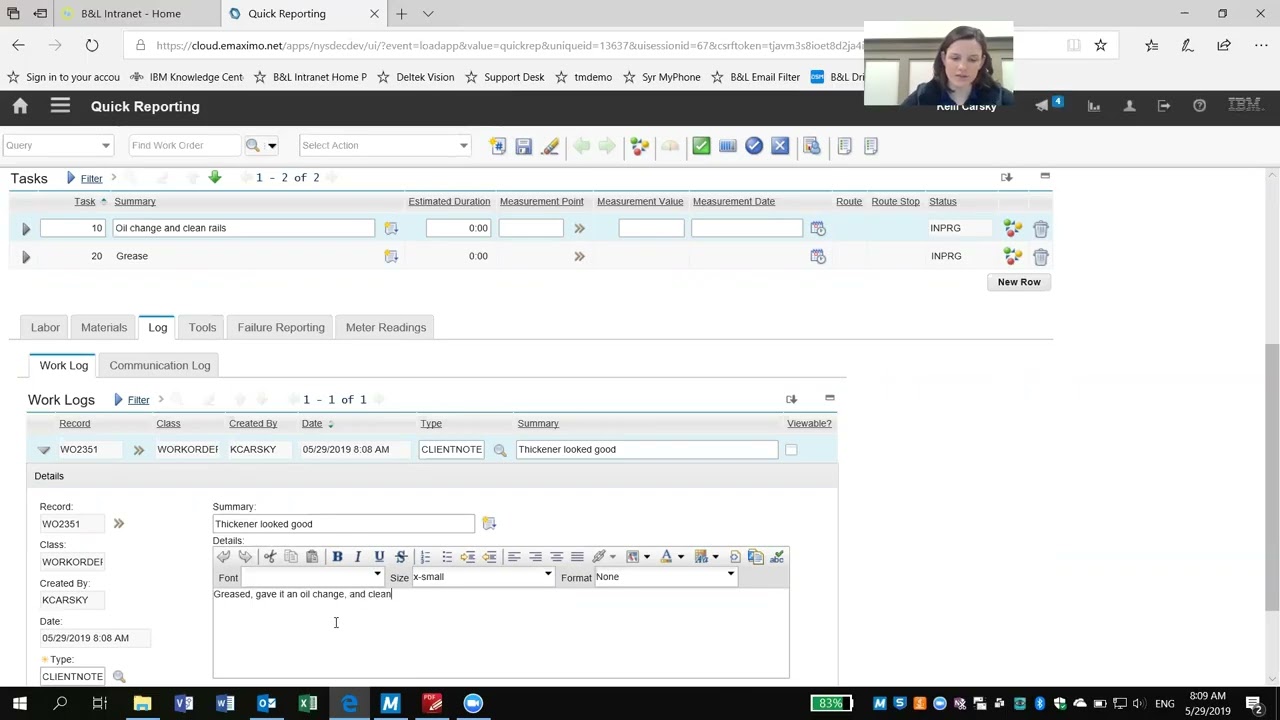1280x720 pixels.
Task: Insert a numbered list in the Details editor
Action: pyautogui.click(x=425, y=557)
